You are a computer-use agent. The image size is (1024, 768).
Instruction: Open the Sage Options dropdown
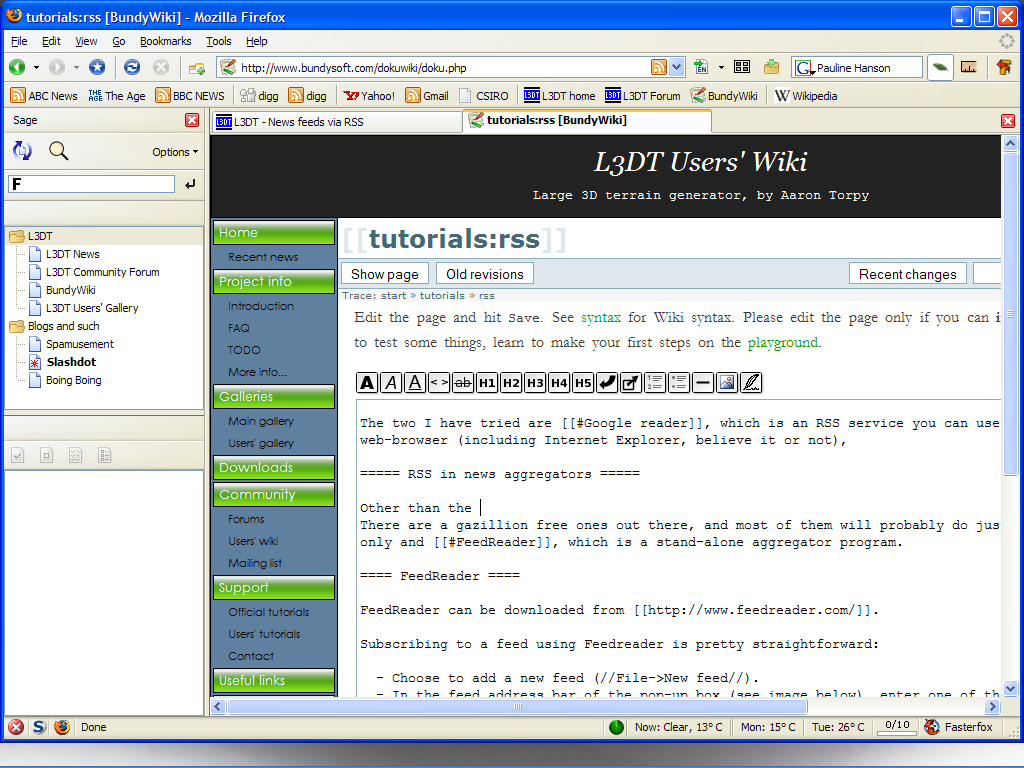click(x=175, y=152)
